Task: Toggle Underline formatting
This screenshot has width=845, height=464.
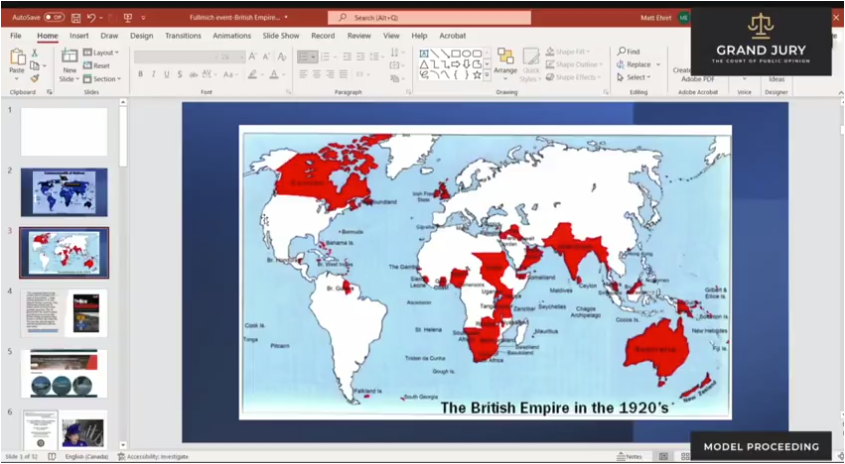Action: [167, 74]
